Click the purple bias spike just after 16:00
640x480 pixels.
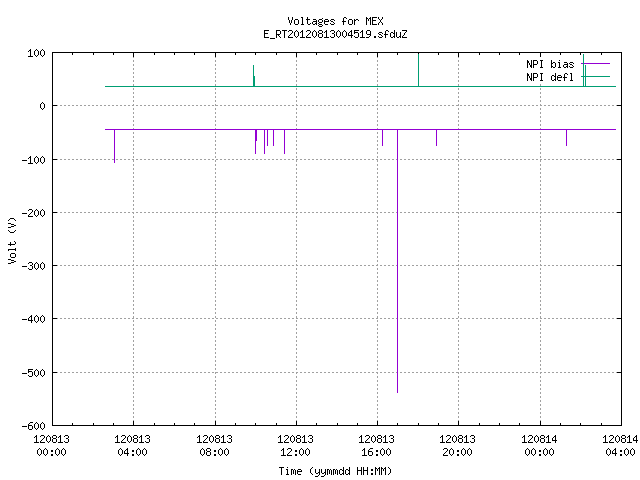[382, 138]
